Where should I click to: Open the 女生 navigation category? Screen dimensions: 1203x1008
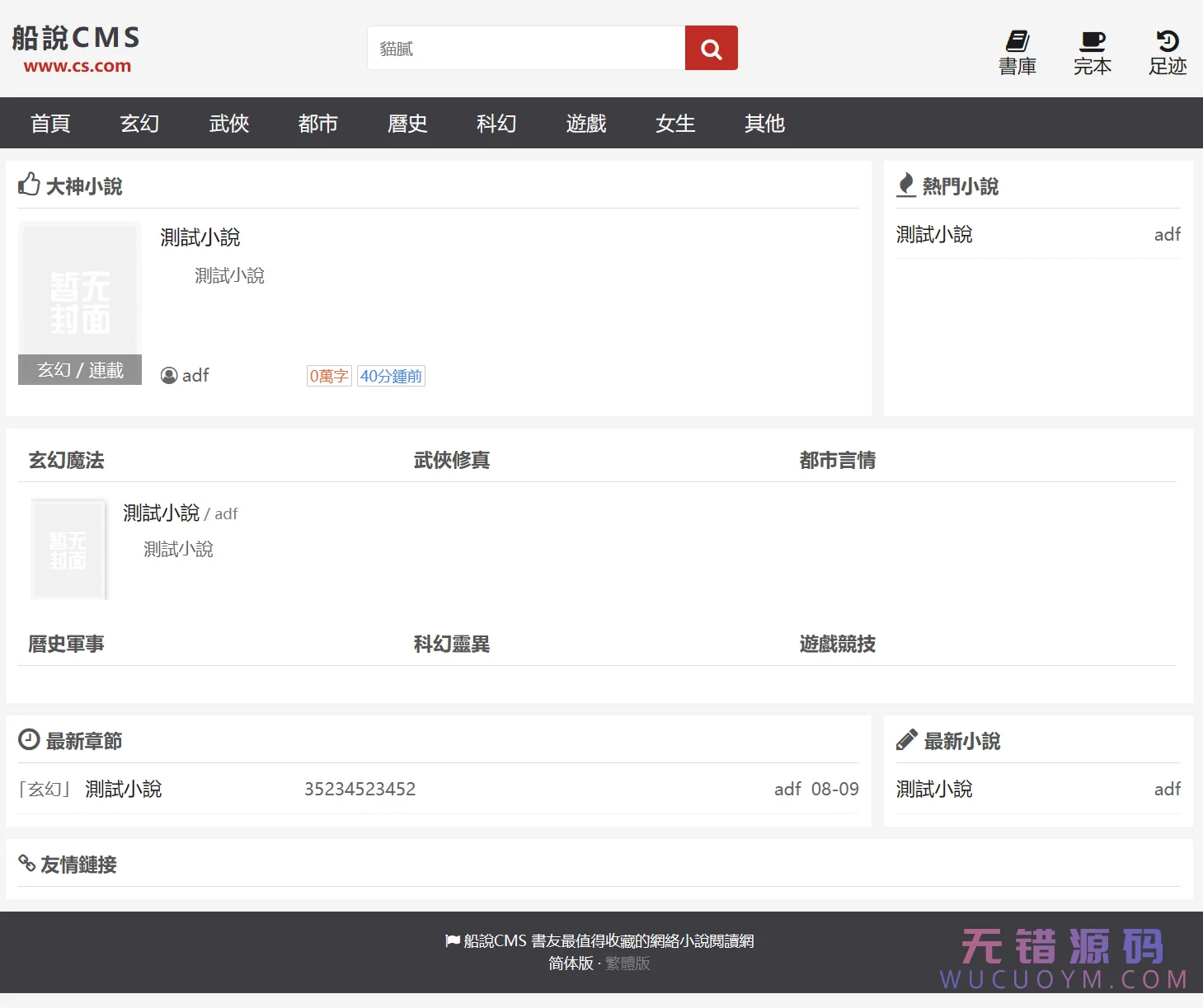674,124
